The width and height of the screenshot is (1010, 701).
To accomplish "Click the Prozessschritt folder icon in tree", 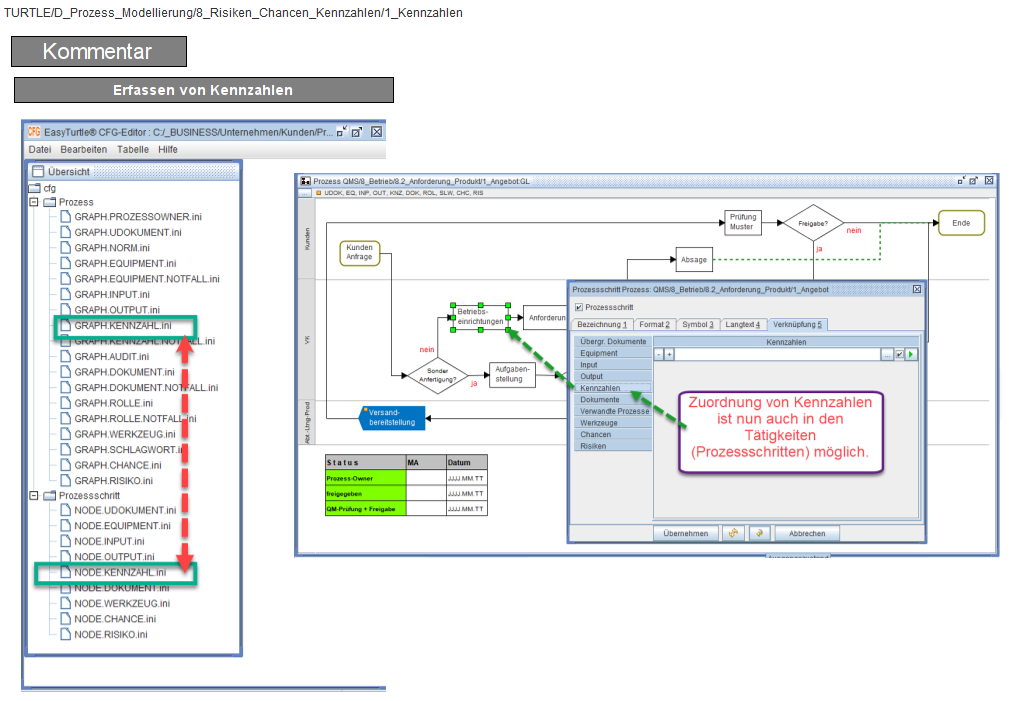I will (50, 495).
